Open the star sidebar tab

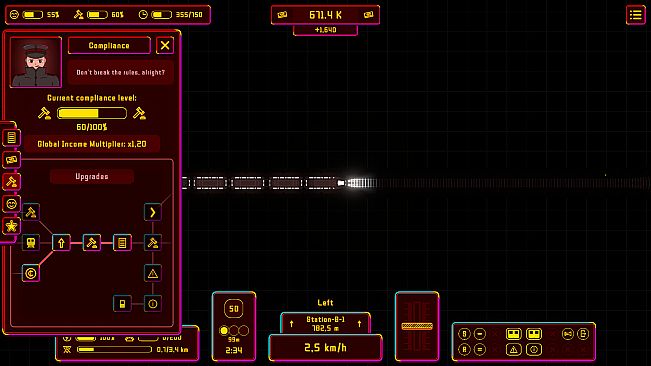(11, 226)
